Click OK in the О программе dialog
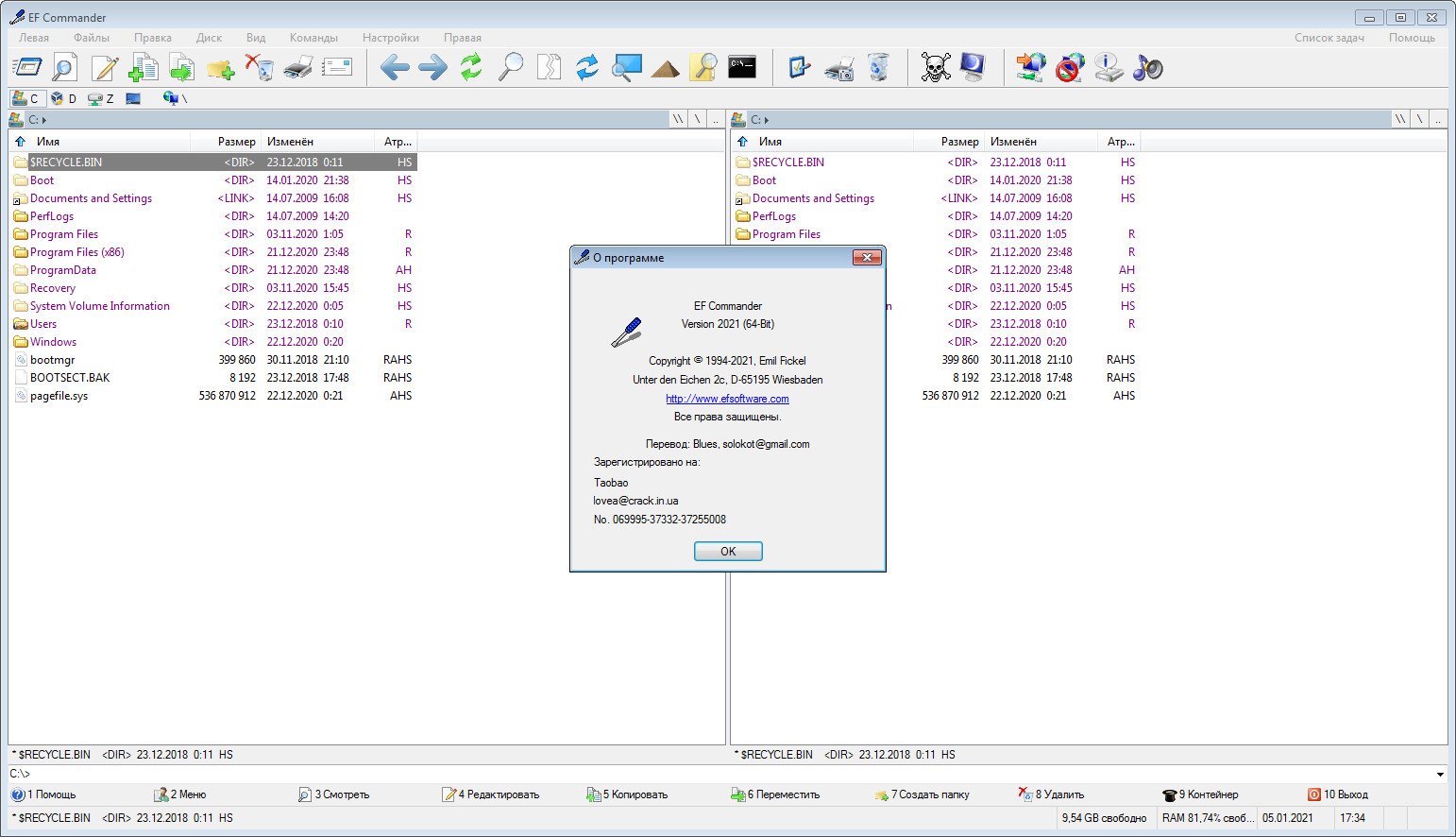 click(728, 551)
